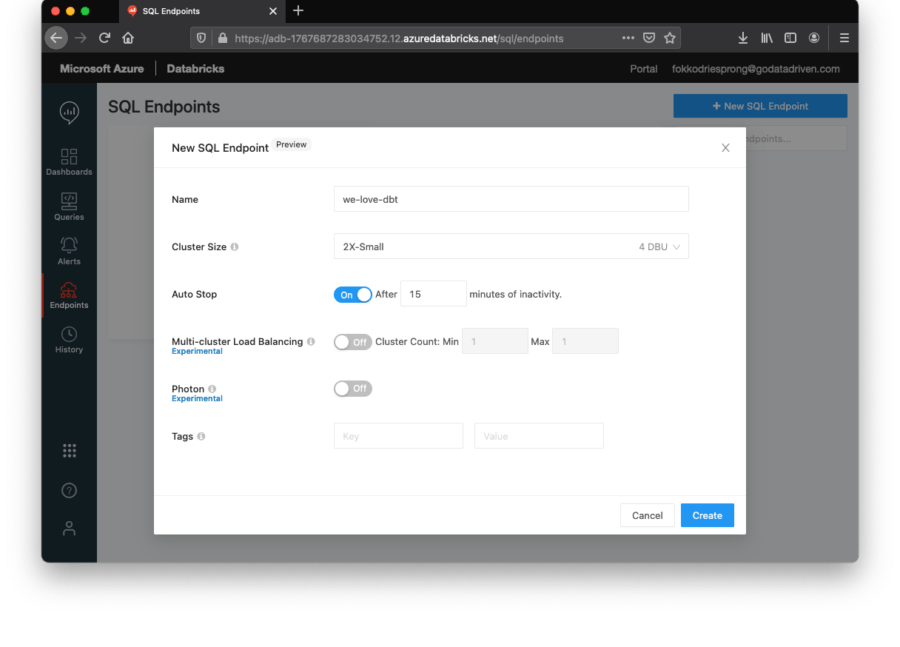Click the browser forward arrow
Viewport: 900px width, 647px height.
(80, 38)
